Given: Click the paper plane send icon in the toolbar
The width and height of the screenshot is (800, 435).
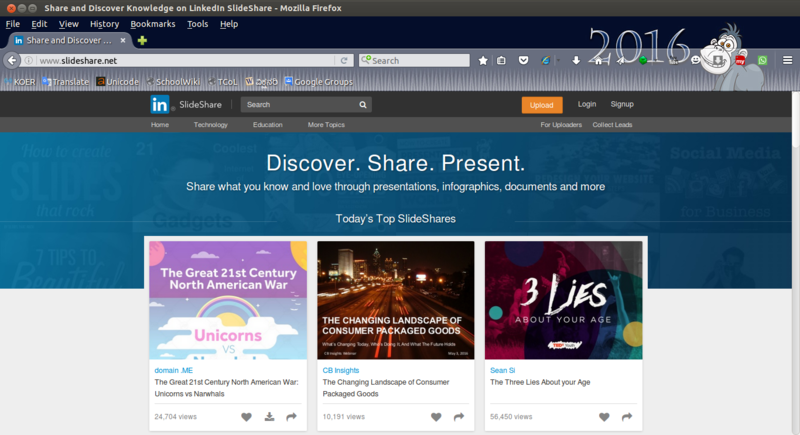Looking at the screenshot, I should [x=621, y=61].
